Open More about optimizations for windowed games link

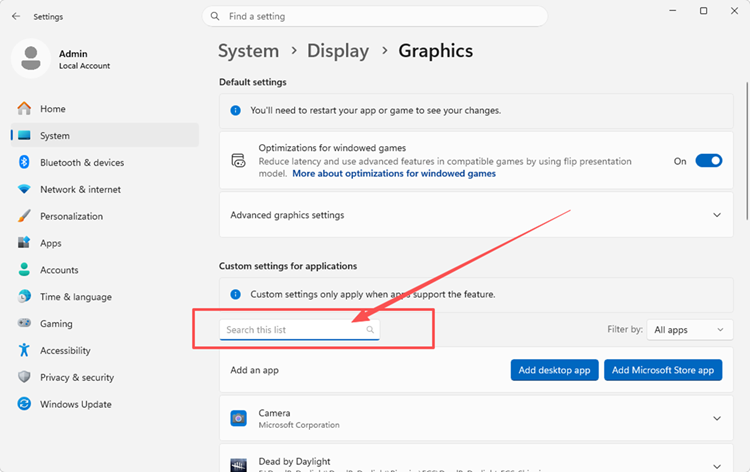pyautogui.click(x=394, y=174)
